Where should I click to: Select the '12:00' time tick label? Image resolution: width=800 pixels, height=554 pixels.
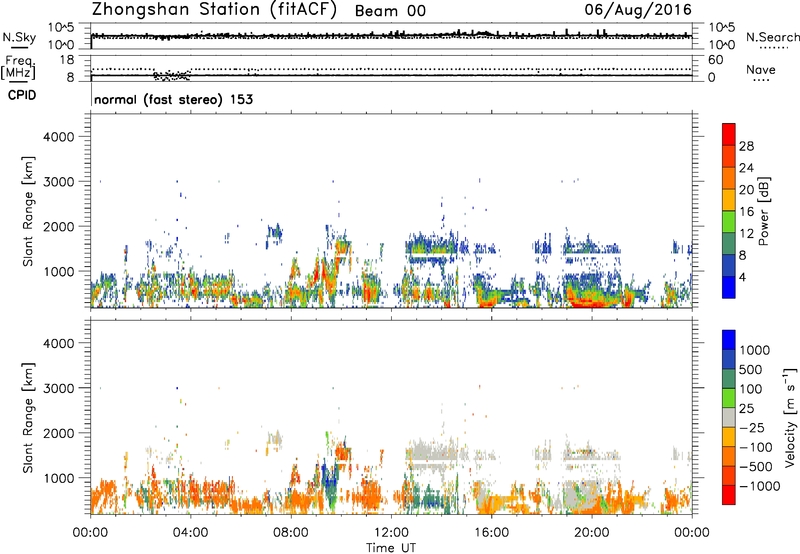click(x=391, y=533)
